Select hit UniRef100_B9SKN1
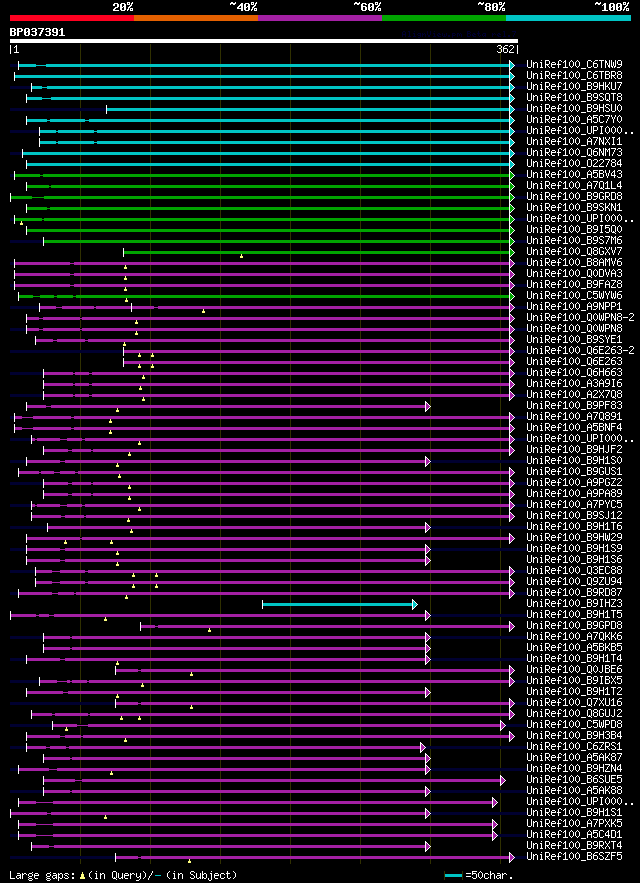This screenshot has height=883, width=640. [574, 207]
